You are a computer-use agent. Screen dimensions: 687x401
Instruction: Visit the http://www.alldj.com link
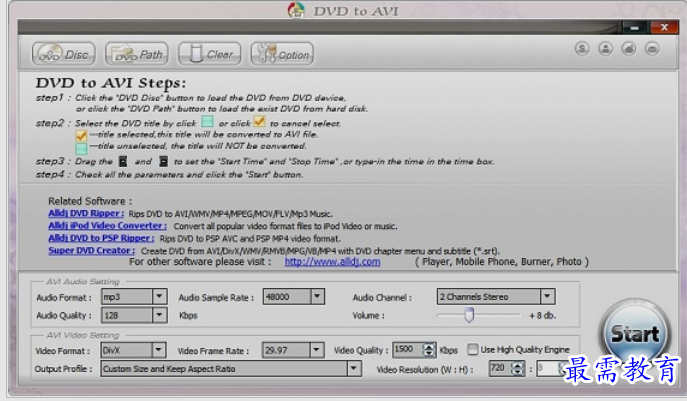[x=332, y=262]
